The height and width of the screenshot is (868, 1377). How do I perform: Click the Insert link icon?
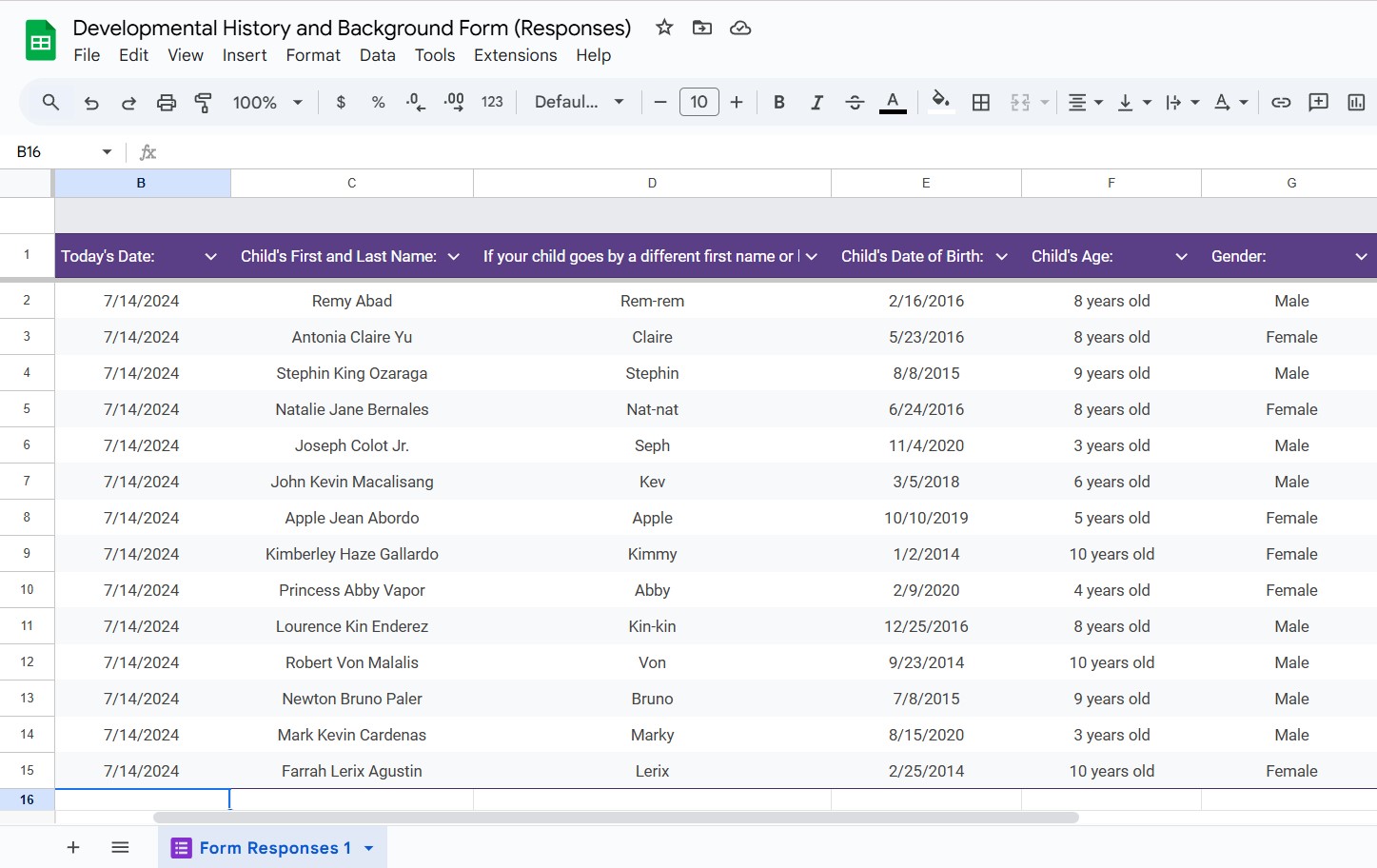pyautogui.click(x=1281, y=103)
